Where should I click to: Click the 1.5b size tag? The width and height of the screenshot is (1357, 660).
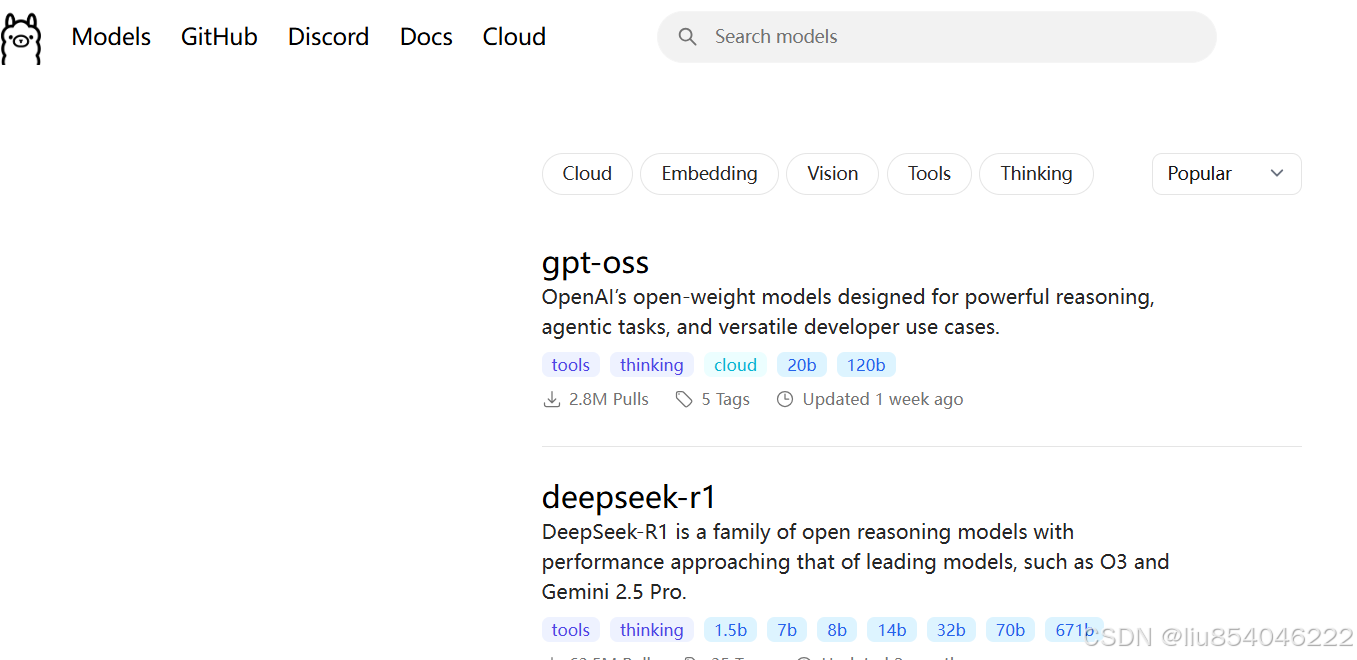point(730,630)
